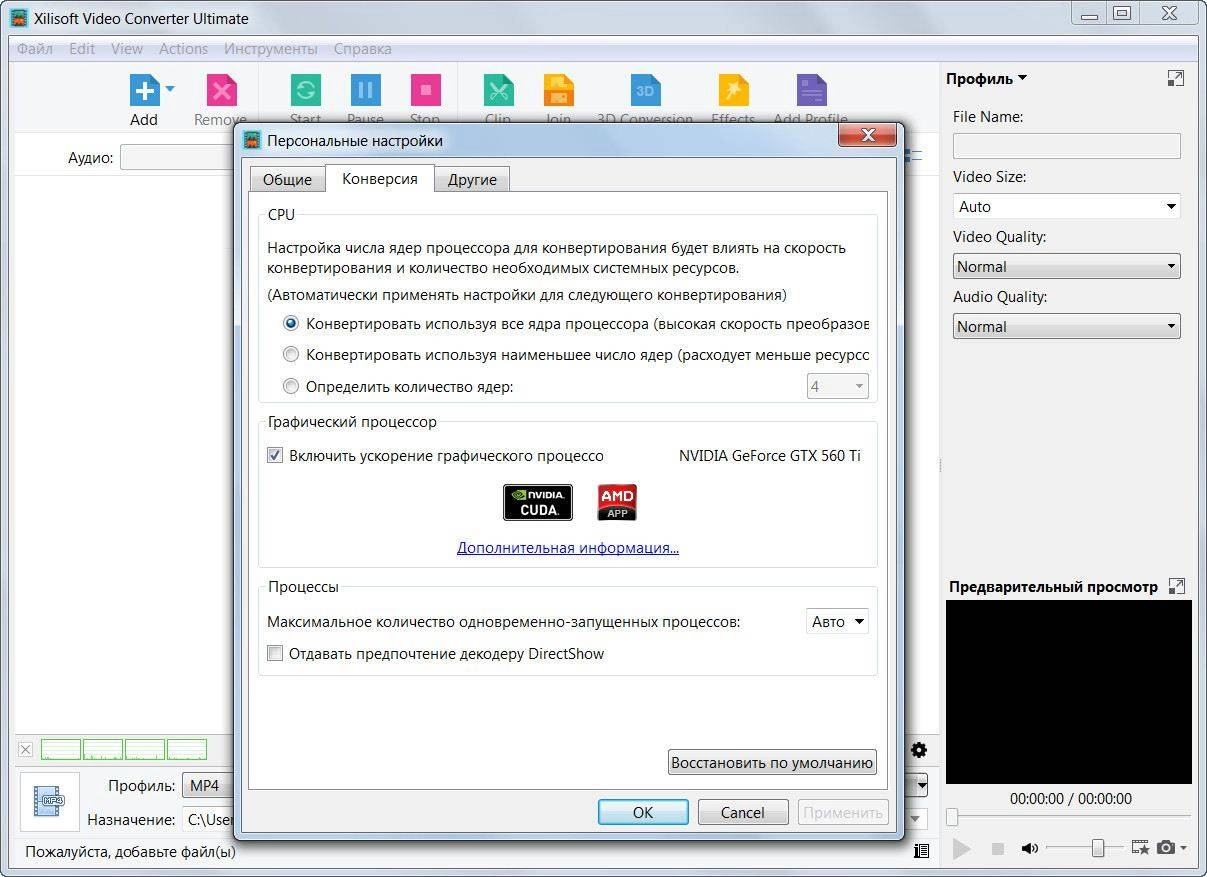The image size is (1207, 877).
Task: Click the Remove toolbar icon
Action: tap(221, 90)
